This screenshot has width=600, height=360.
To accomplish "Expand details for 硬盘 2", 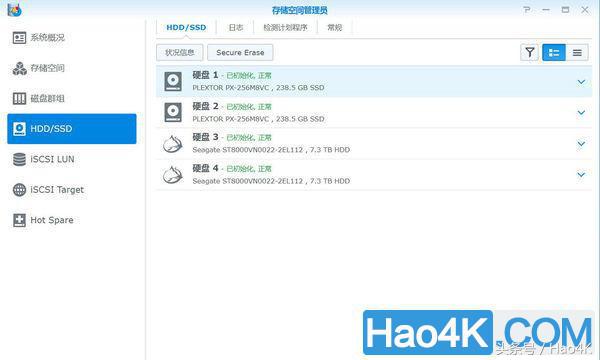I will pos(581,112).
